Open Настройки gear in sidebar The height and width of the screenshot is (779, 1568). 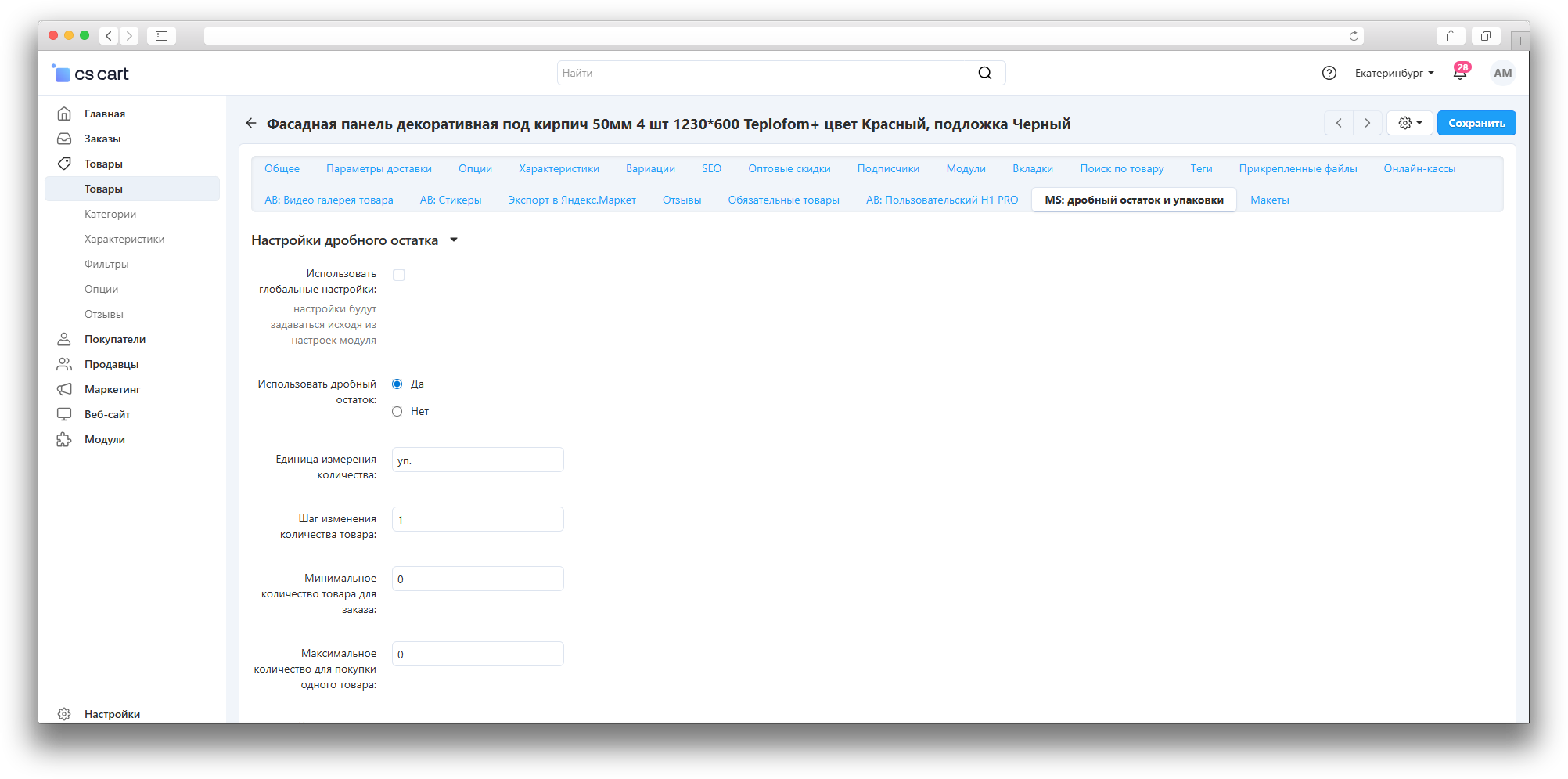112,714
